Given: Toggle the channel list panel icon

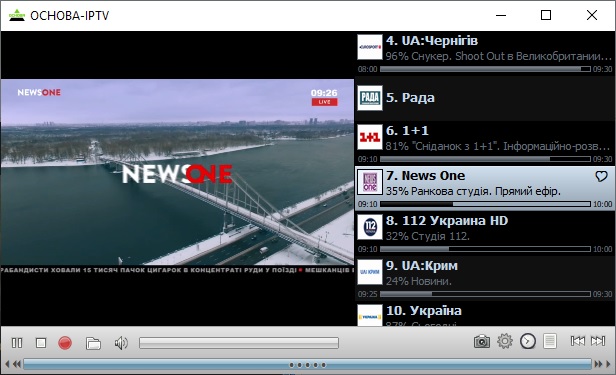Looking at the screenshot, I should [550, 341].
